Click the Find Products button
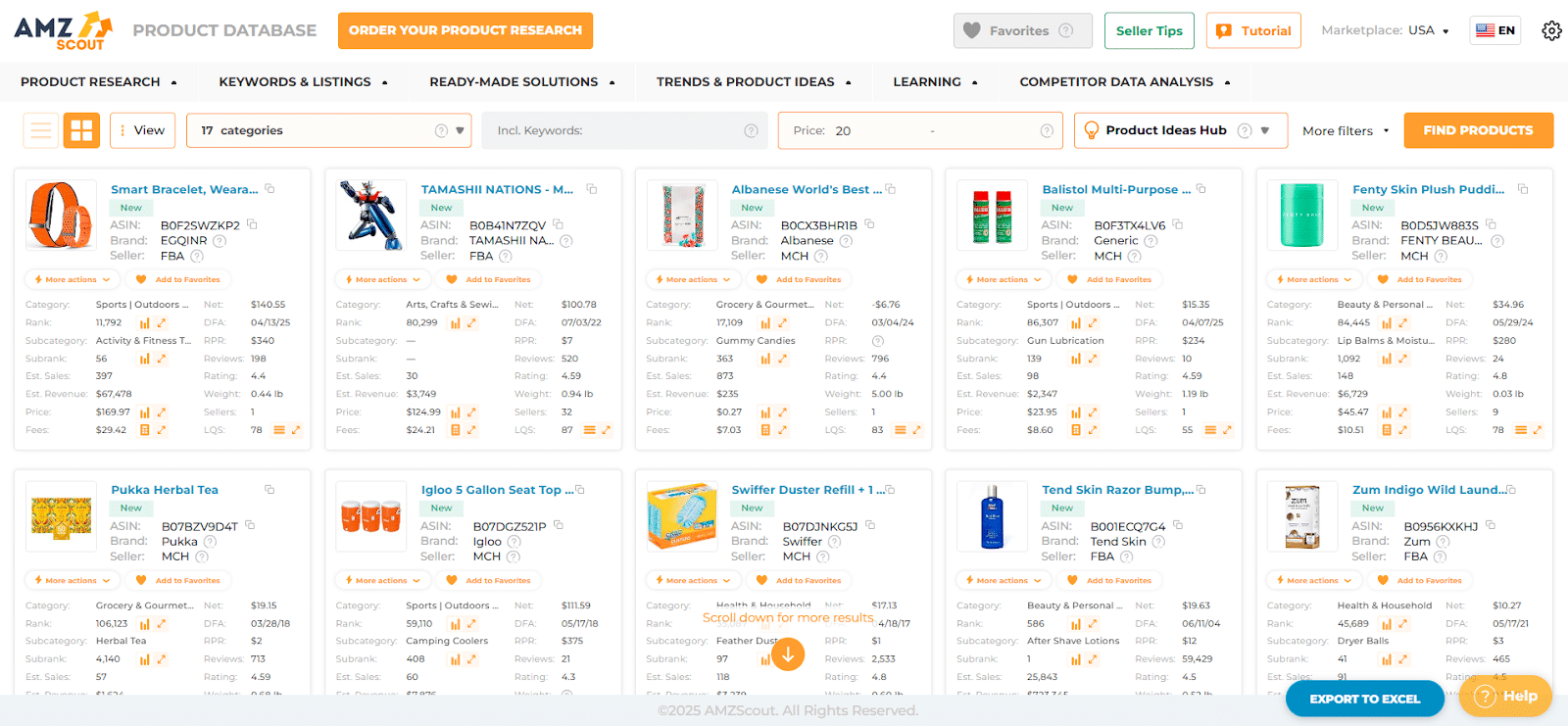1568x726 pixels. click(1478, 130)
